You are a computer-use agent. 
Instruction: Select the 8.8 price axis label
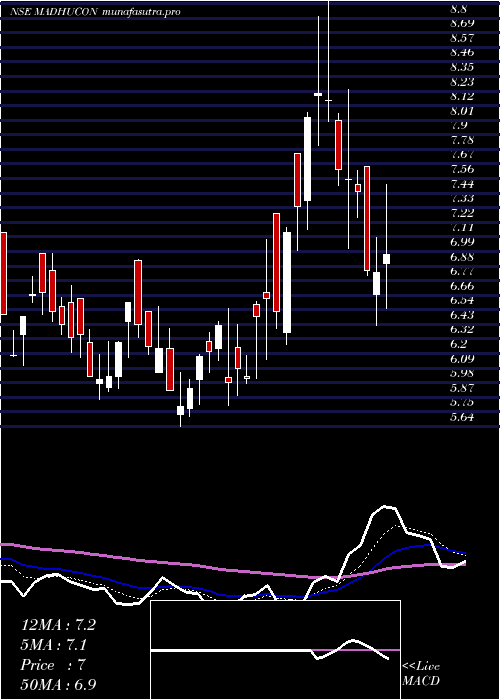coord(459,8)
